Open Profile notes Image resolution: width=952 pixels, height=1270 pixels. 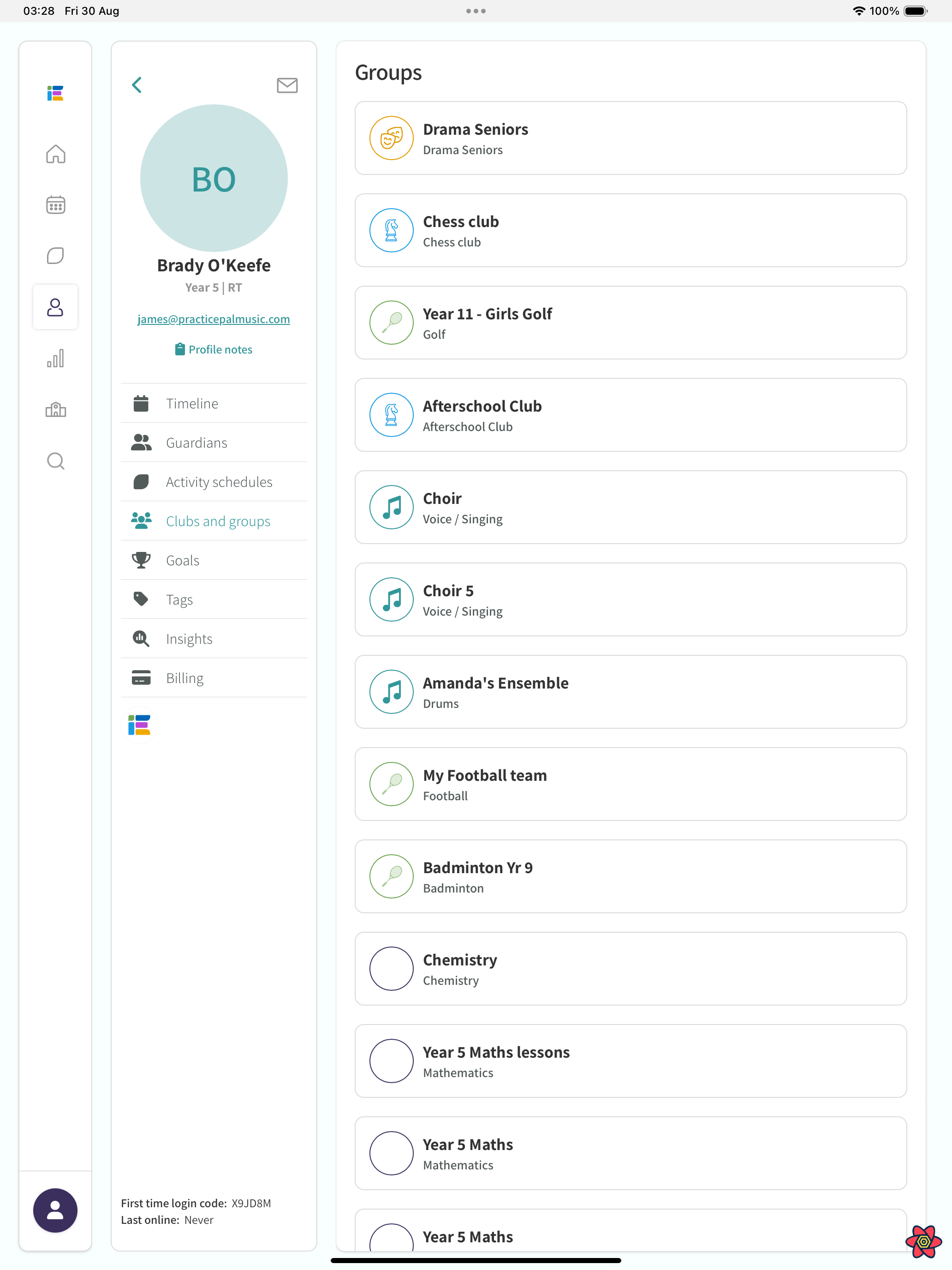click(x=214, y=349)
